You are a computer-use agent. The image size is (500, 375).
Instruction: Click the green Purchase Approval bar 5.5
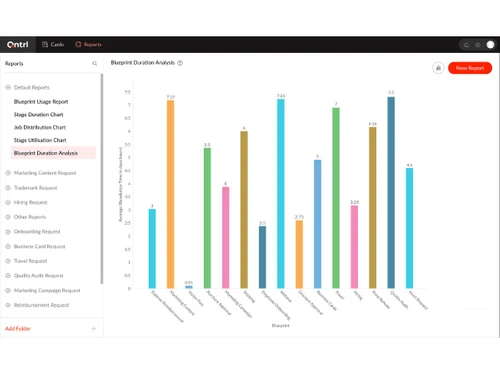pyautogui.click(x=207, y=218)
